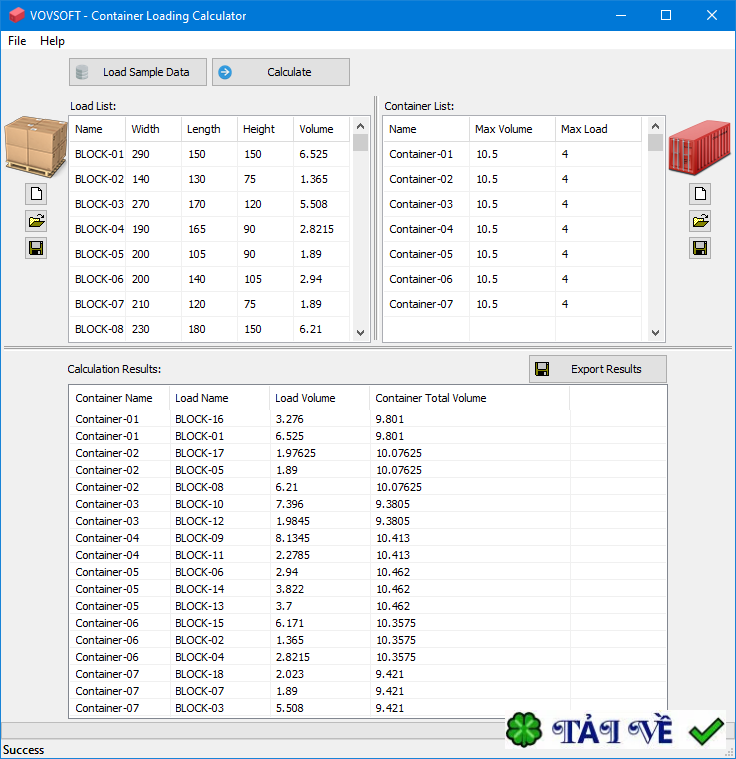Image resolution: width=736 pixels, height=759 pixels.
Task: Click Load Volume results column header
Action: (320, 398)
